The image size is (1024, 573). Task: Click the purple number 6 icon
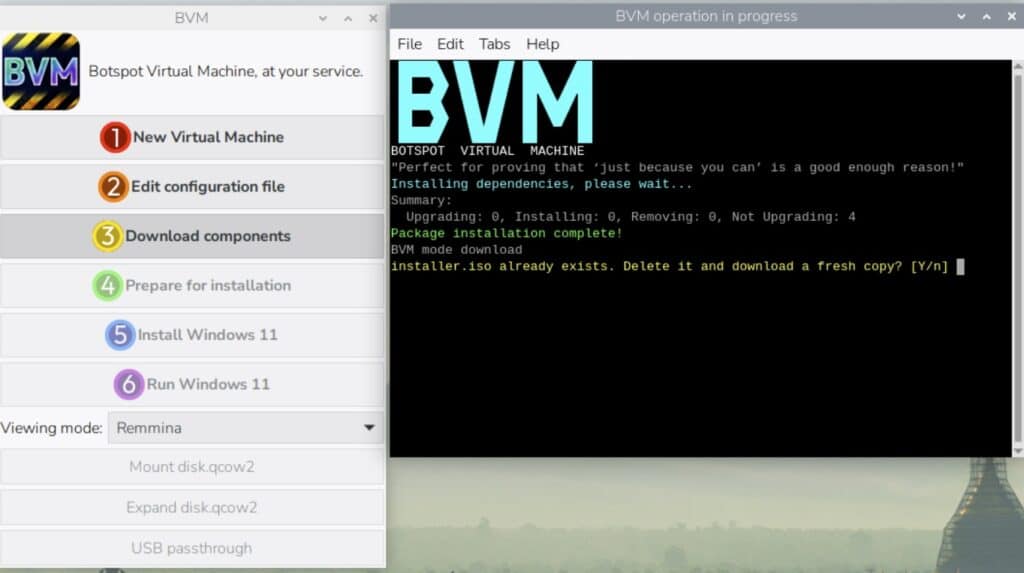click(128, 384)
